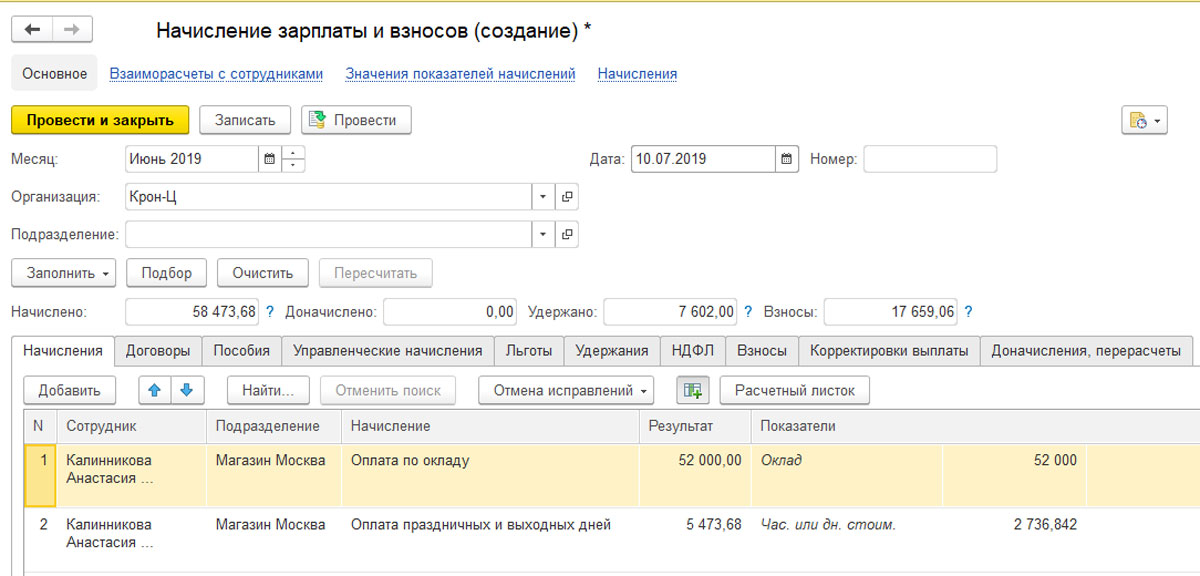This screenshot has height=576, width=1200.
Task: Click the back navigation arrow
Action: click(x=32, y=30)
